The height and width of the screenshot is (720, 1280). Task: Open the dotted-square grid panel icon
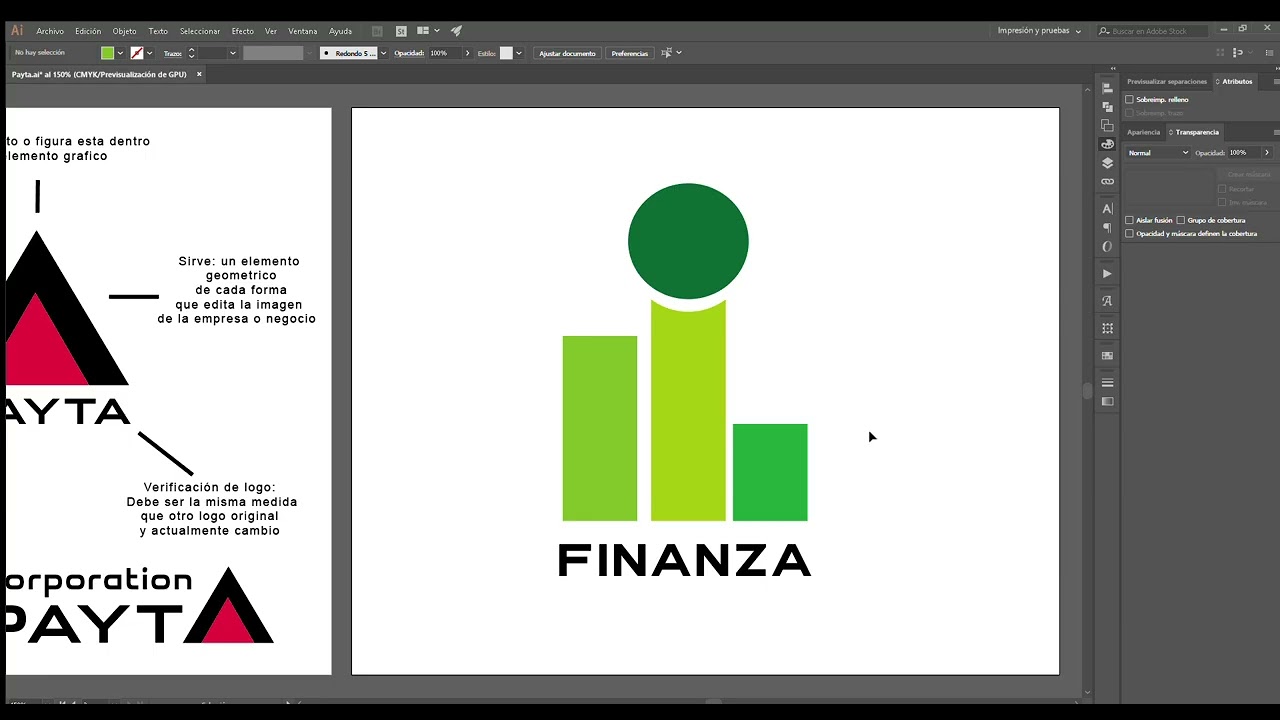tap(1107, 328)
